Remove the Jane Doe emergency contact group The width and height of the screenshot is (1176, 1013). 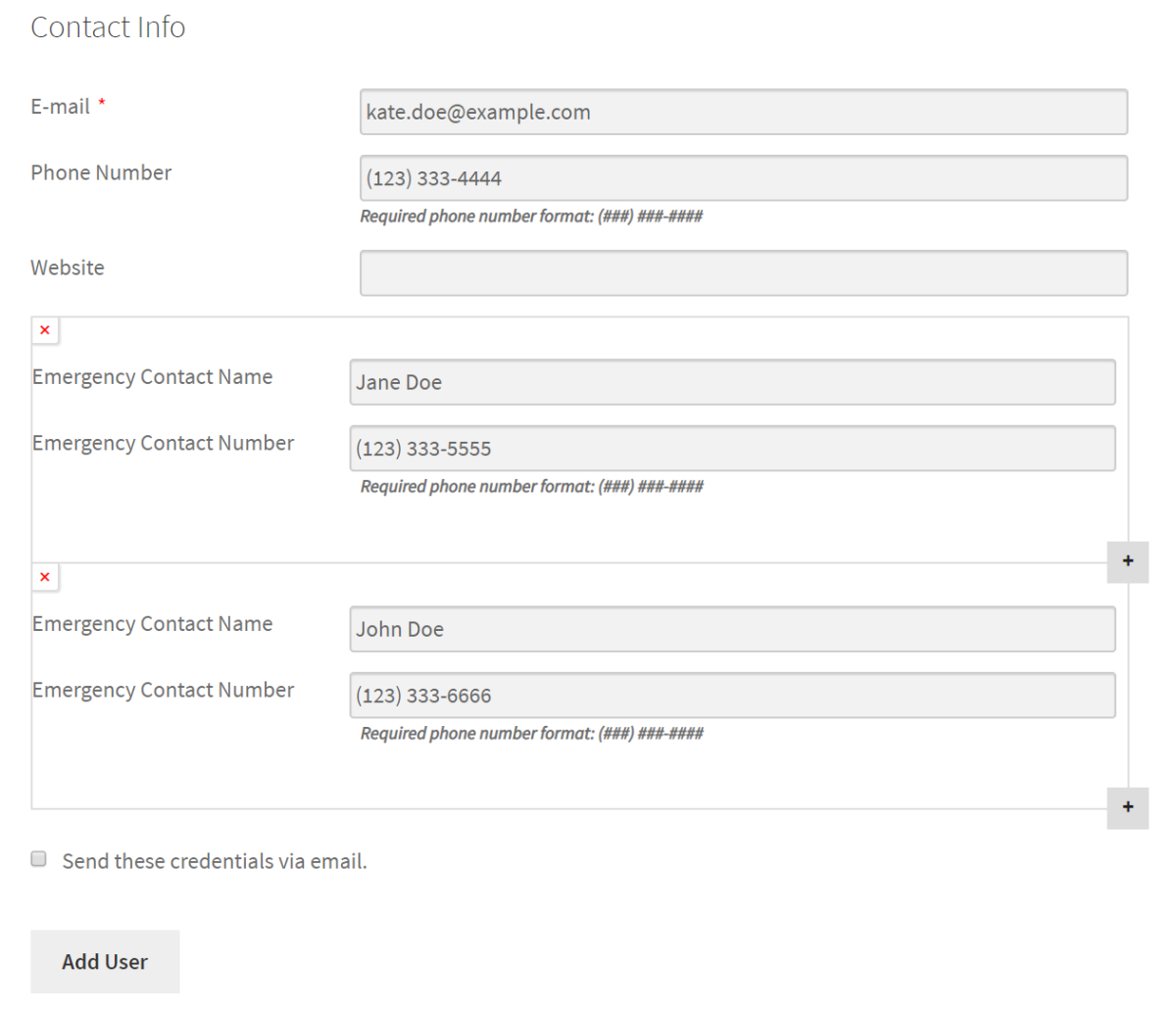pyautogui.click(x=45, y=331)
